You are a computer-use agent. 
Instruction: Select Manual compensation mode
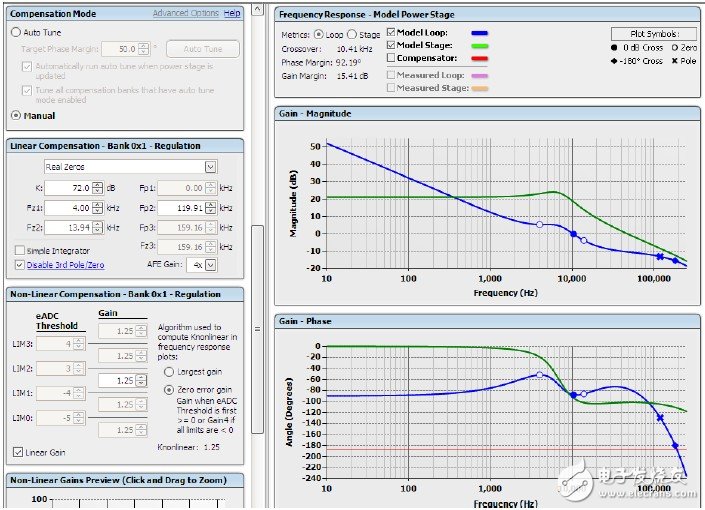point(15,116)
